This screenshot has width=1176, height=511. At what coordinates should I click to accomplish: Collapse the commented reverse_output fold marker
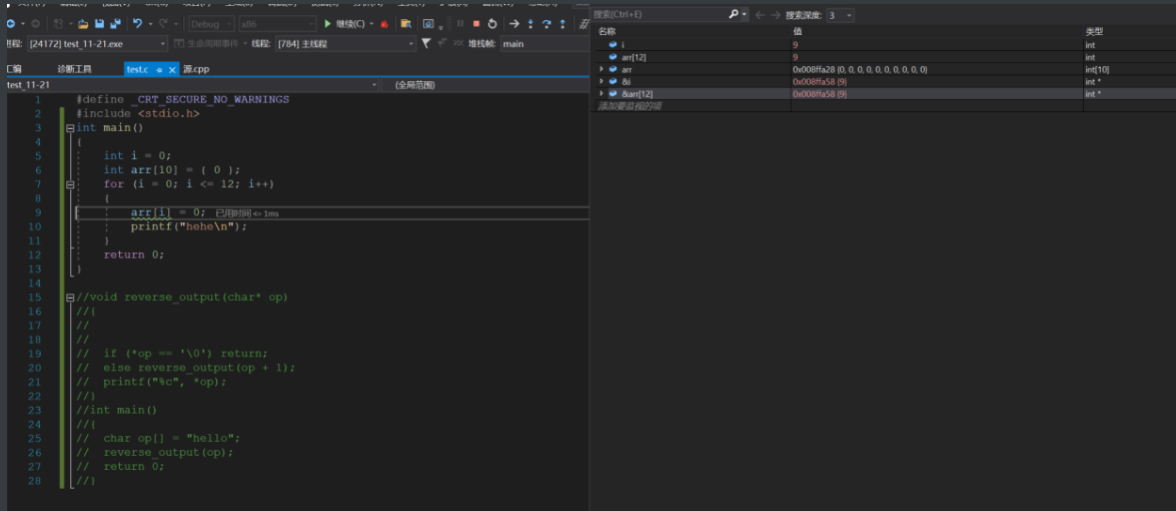(x=70, y=297)
